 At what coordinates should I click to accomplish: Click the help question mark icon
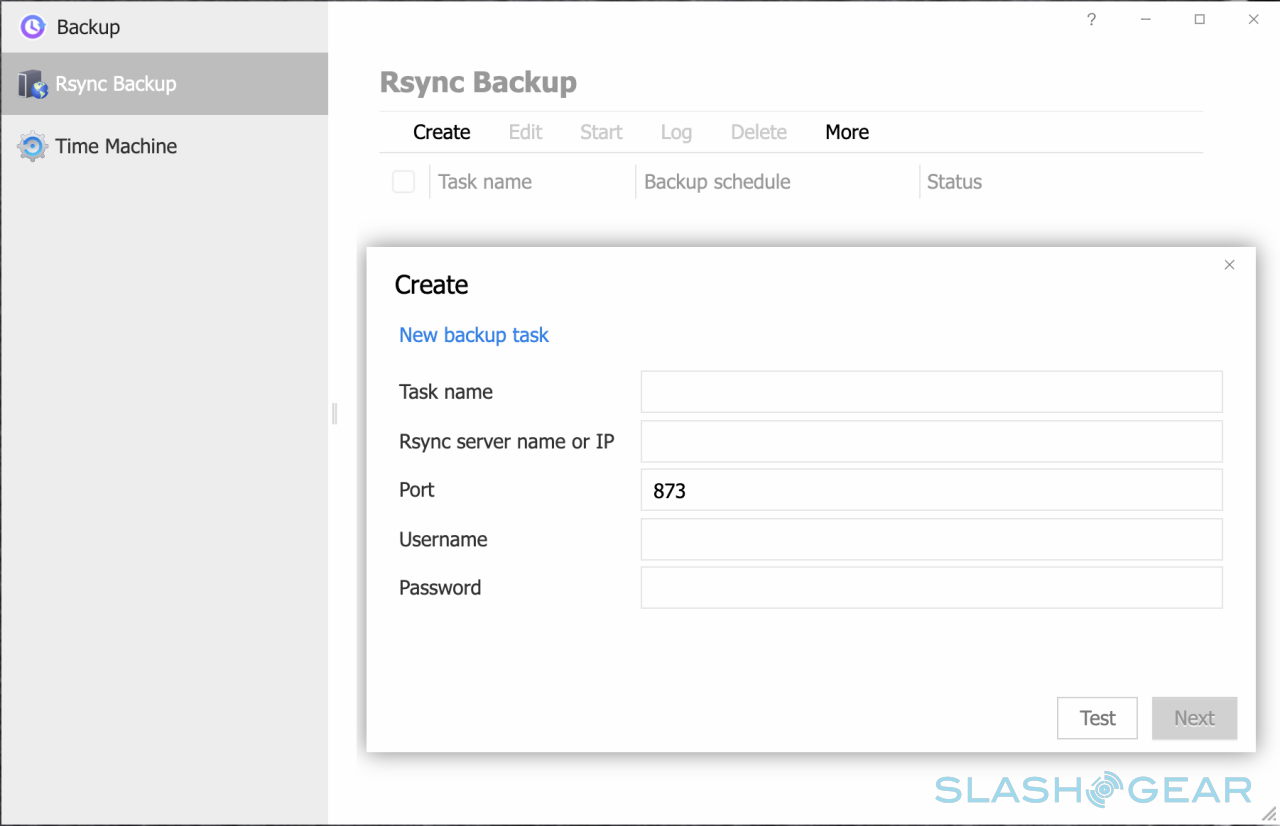click(x=1091, y=20)
